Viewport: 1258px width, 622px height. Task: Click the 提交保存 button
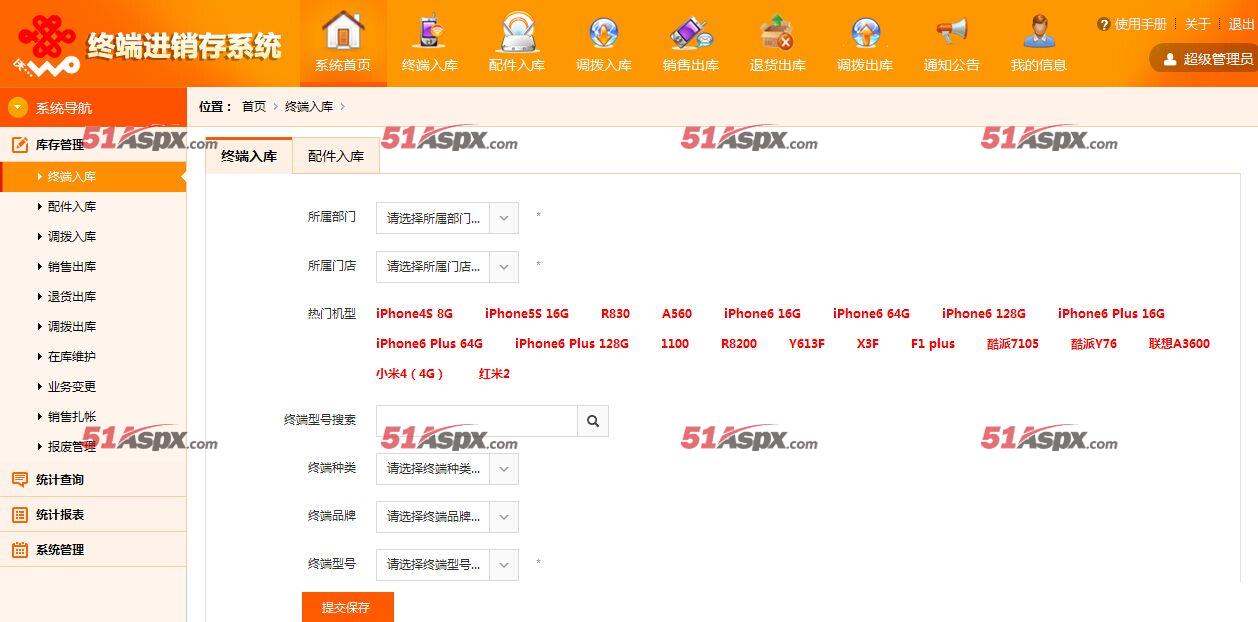pos(347,607)
